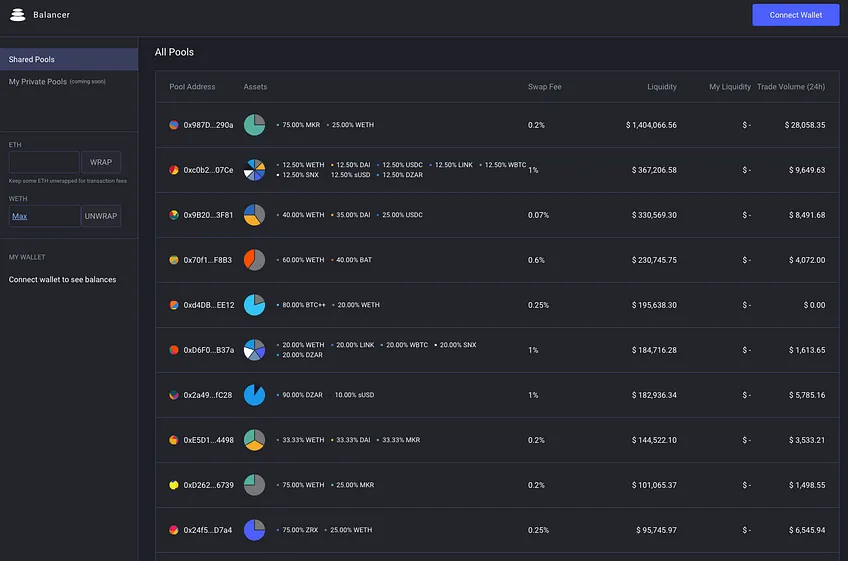Click the Balancer logo icon
This screenshot has width=848, height=561.
[18, 15]
